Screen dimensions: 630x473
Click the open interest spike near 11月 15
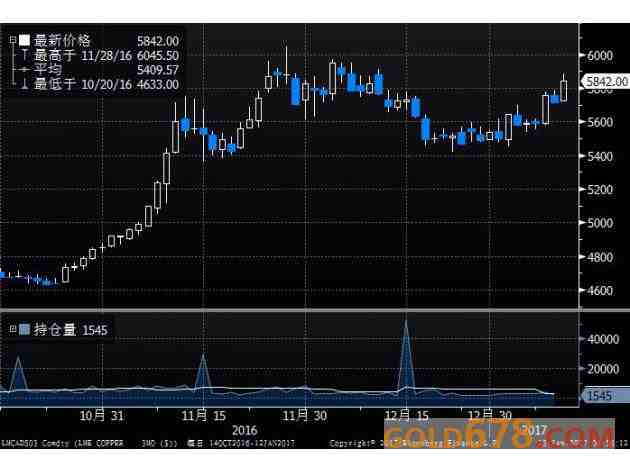click(x=203, y=371)
